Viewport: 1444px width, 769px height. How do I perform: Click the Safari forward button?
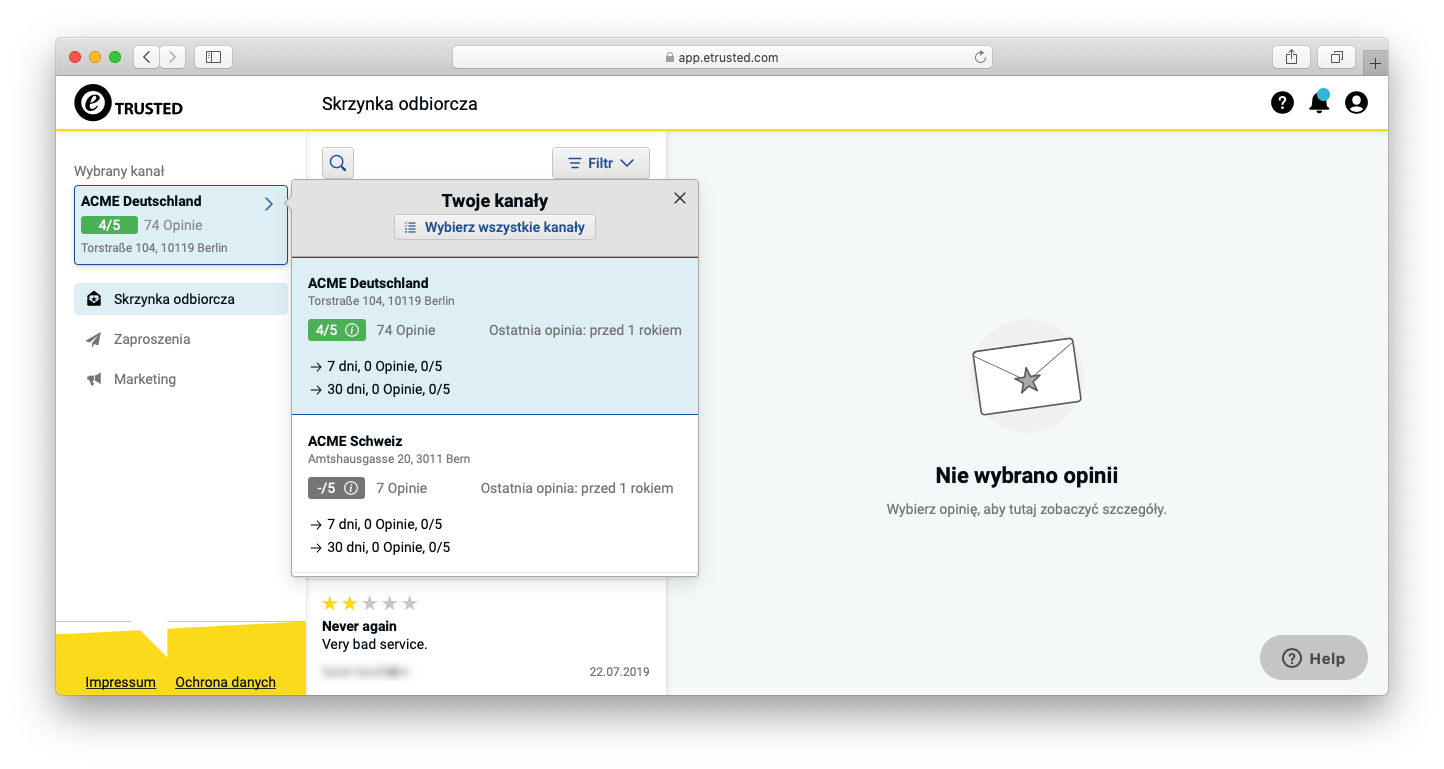[173, 57]
